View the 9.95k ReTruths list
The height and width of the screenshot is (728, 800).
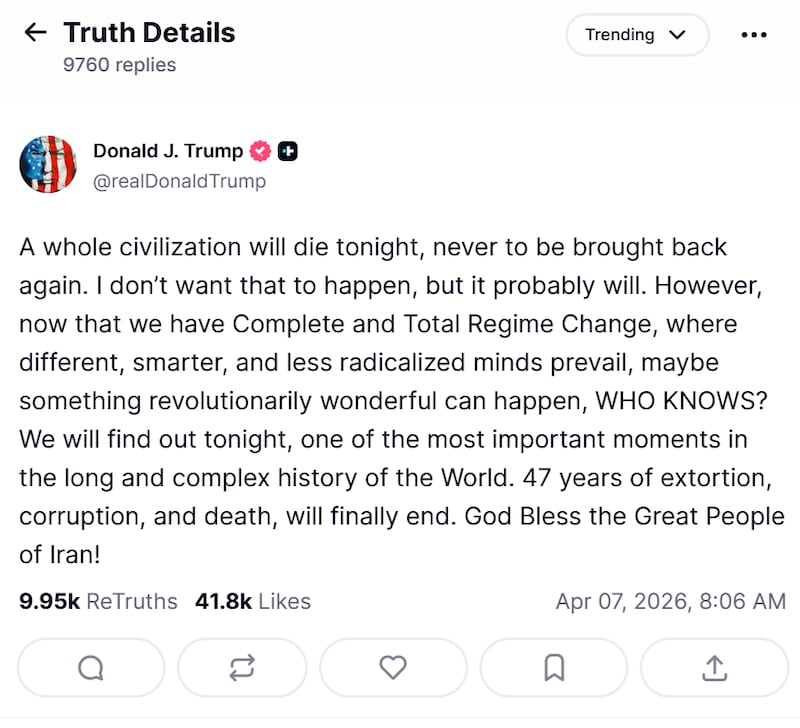coord(99,601)
